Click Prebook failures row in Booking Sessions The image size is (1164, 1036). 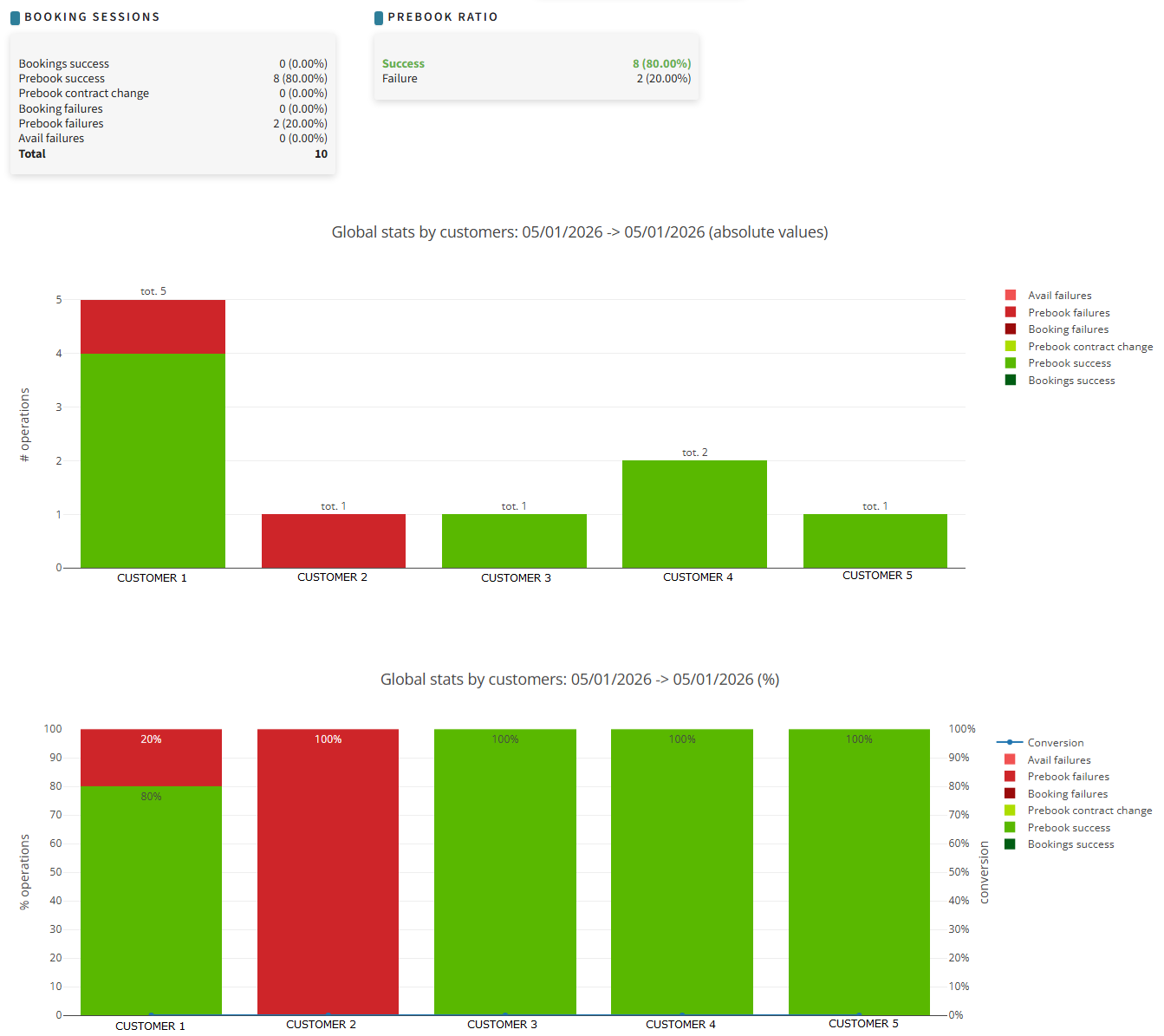[172, 124]
